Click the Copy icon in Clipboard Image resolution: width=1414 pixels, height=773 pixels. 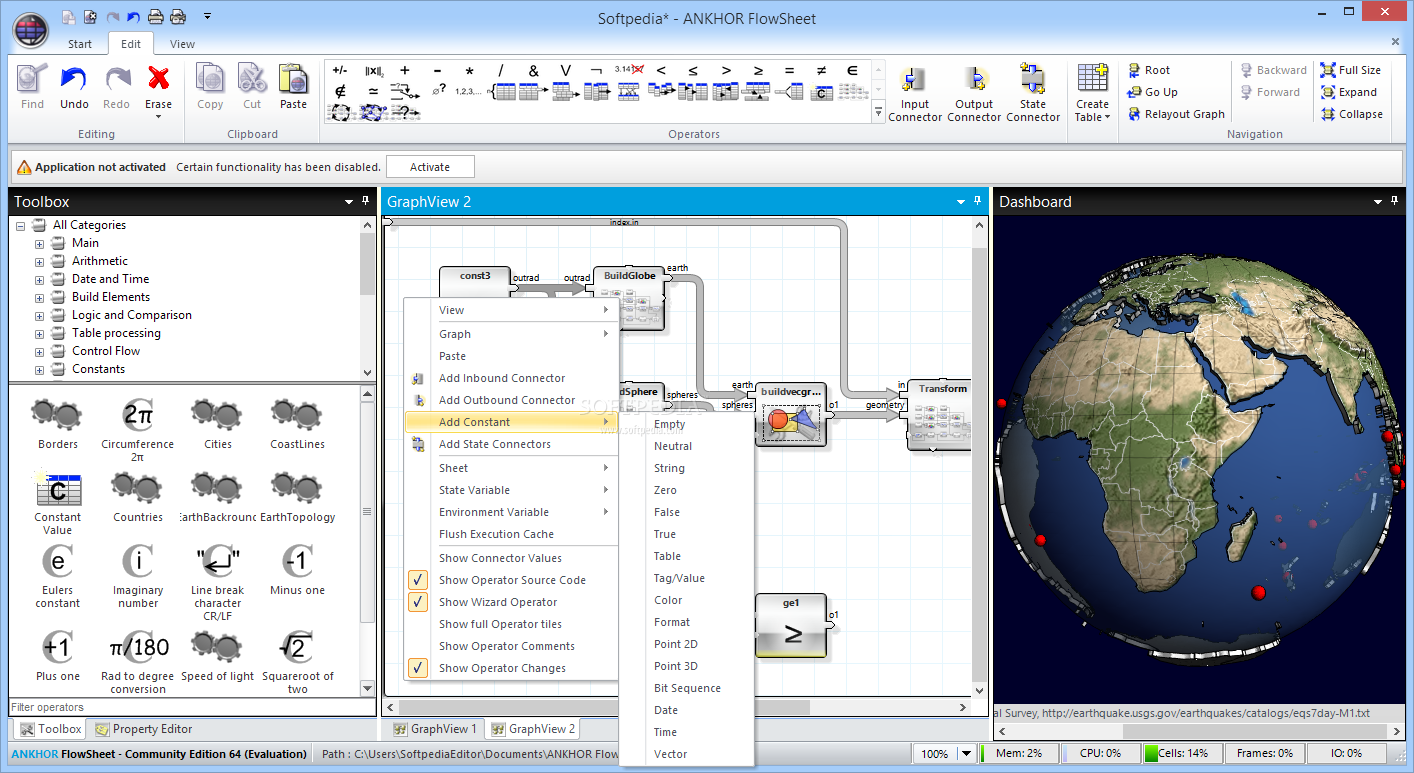(x=210, y=79)
